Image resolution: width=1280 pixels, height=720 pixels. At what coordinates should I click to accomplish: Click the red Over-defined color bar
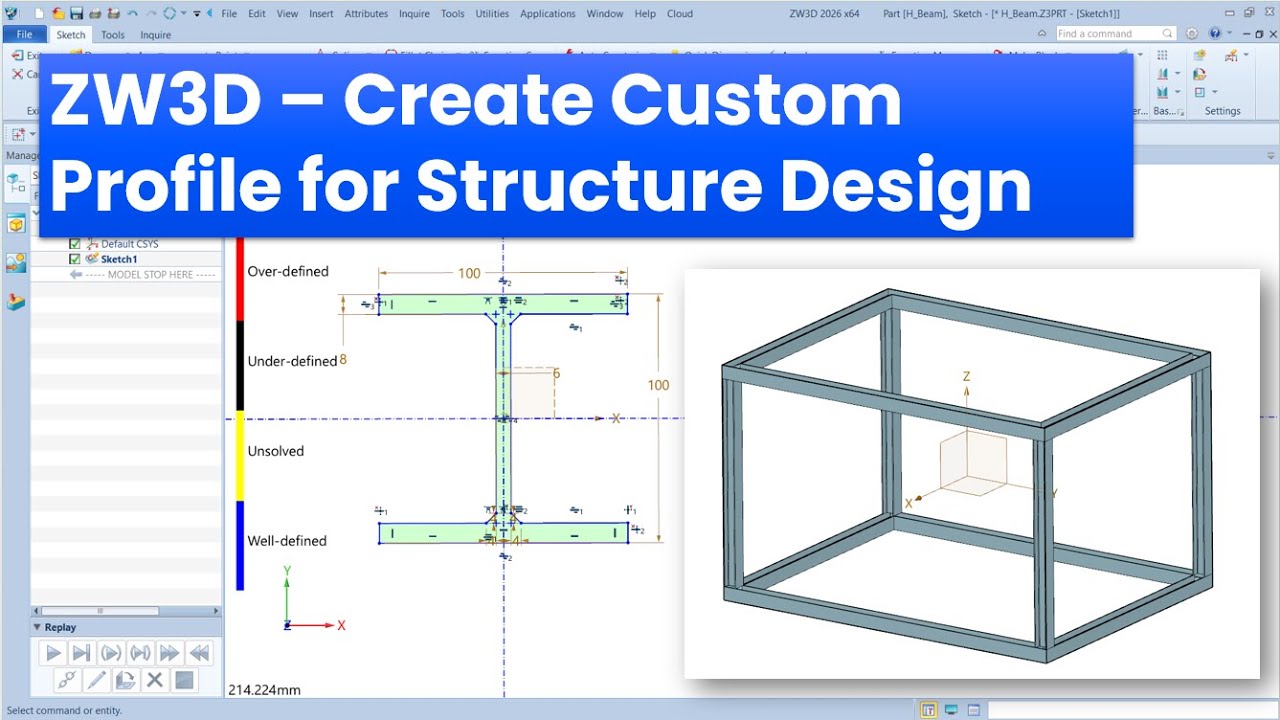[x=240, y=279]
